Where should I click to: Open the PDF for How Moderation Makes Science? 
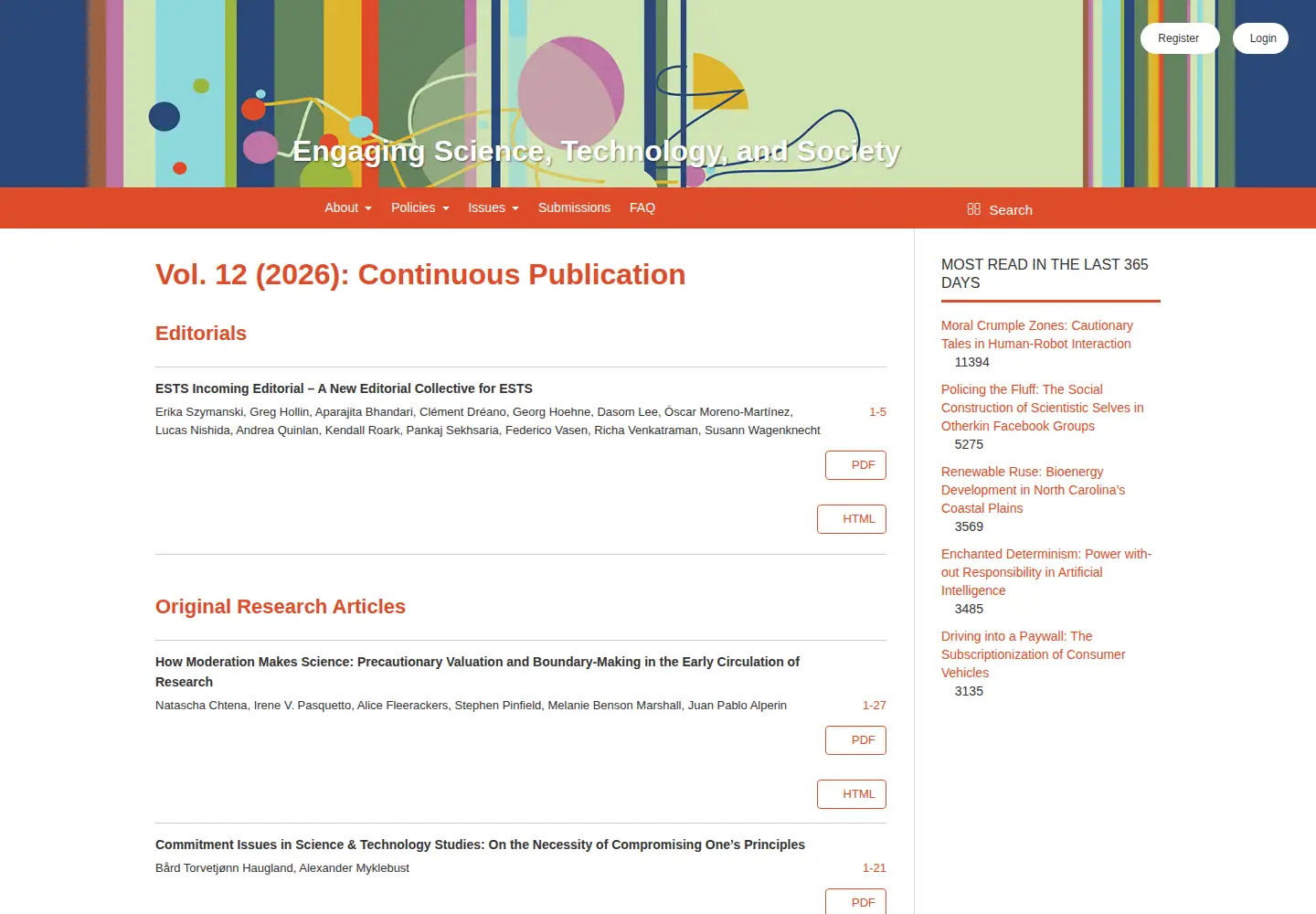pos(855,740)
